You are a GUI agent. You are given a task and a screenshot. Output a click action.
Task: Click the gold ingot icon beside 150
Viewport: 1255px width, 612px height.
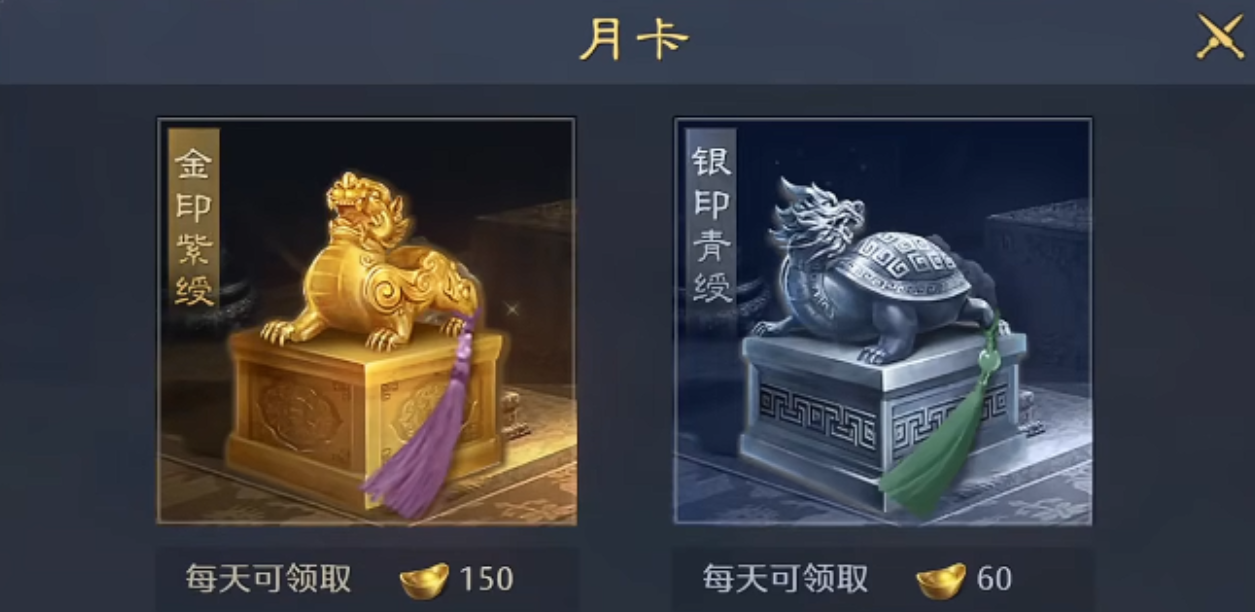[424, 580]
